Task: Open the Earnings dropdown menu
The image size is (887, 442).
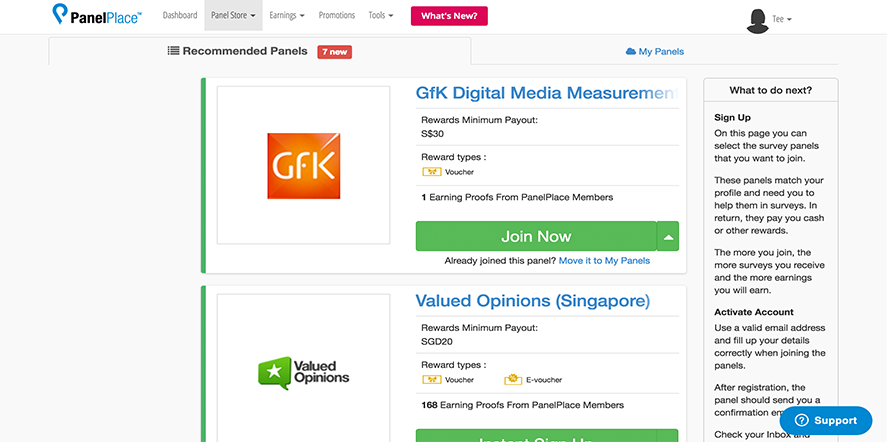Action: (287, 15)
